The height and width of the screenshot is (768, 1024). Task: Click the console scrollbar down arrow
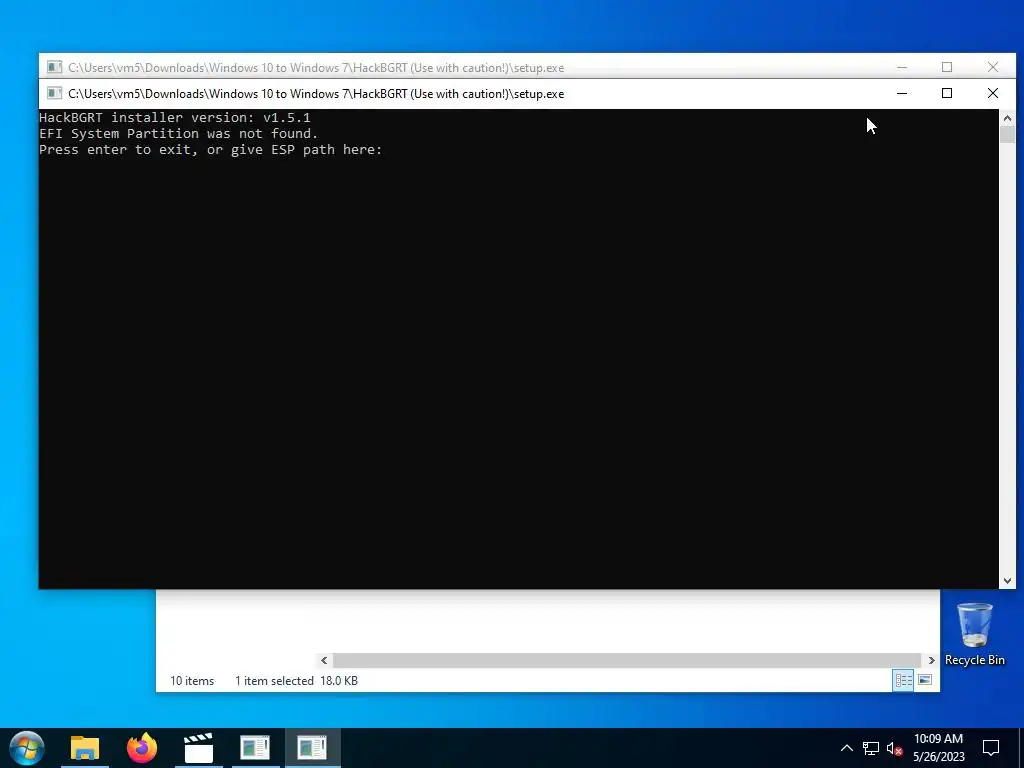click(1007, 581)
